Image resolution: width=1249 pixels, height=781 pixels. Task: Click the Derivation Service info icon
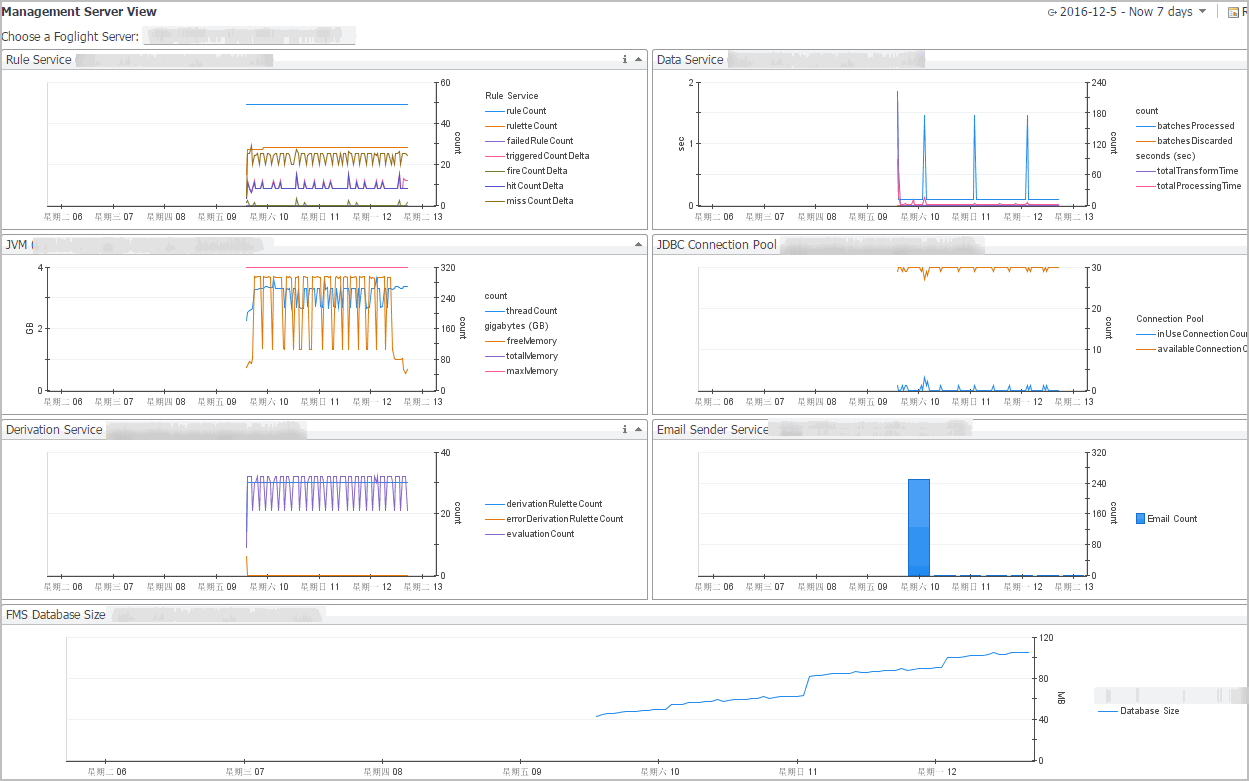[x=625, y=430]
